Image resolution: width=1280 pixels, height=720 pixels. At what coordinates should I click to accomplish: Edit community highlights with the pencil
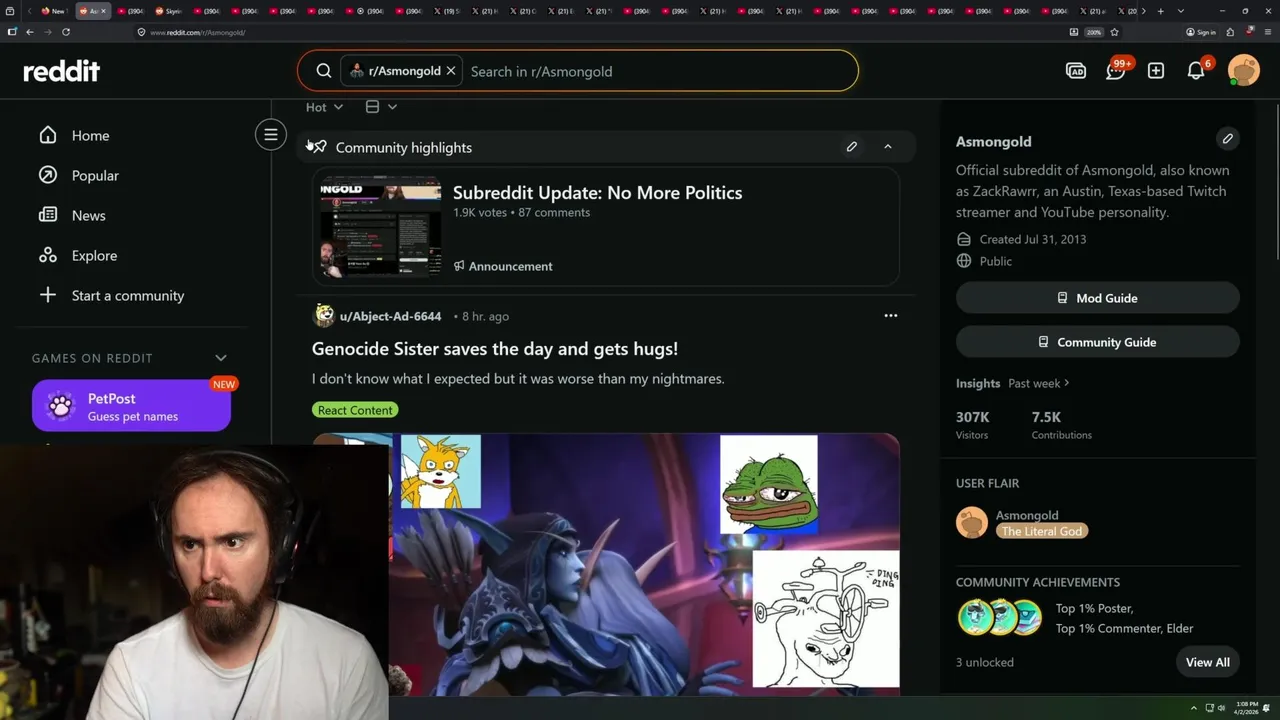852,147
